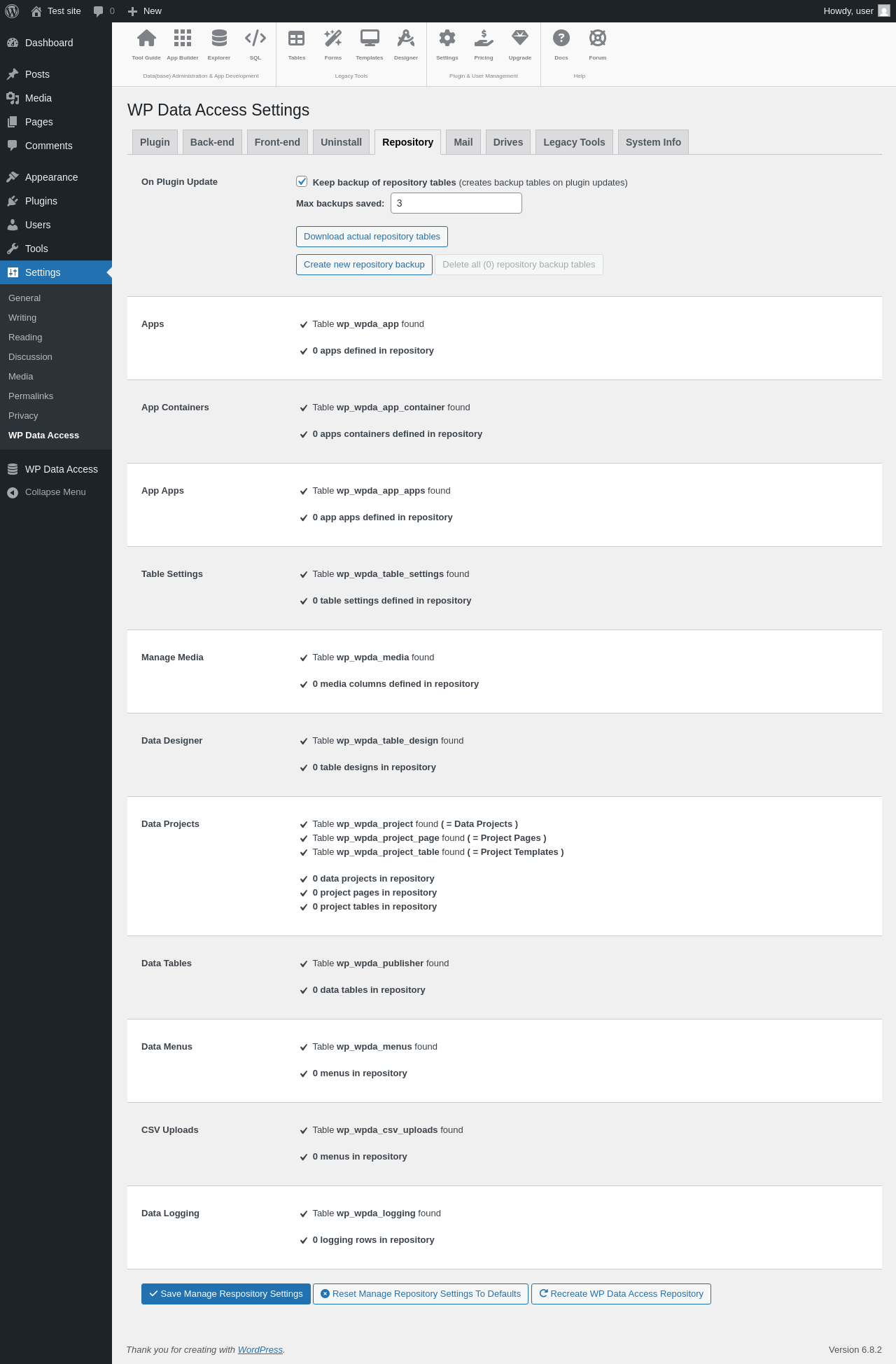This screenshot has height=1364, width=896.
Task: Switch to the System Info tab
Action: click(x=653, y=142)
